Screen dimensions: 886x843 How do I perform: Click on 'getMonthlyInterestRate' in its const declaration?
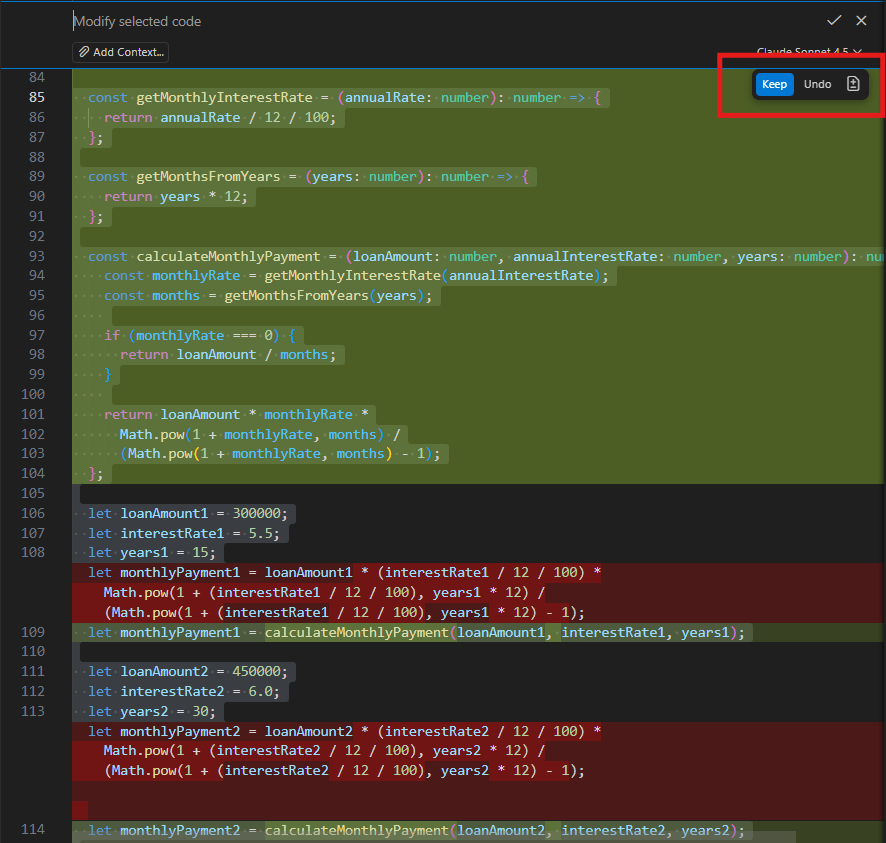(224, 98)
